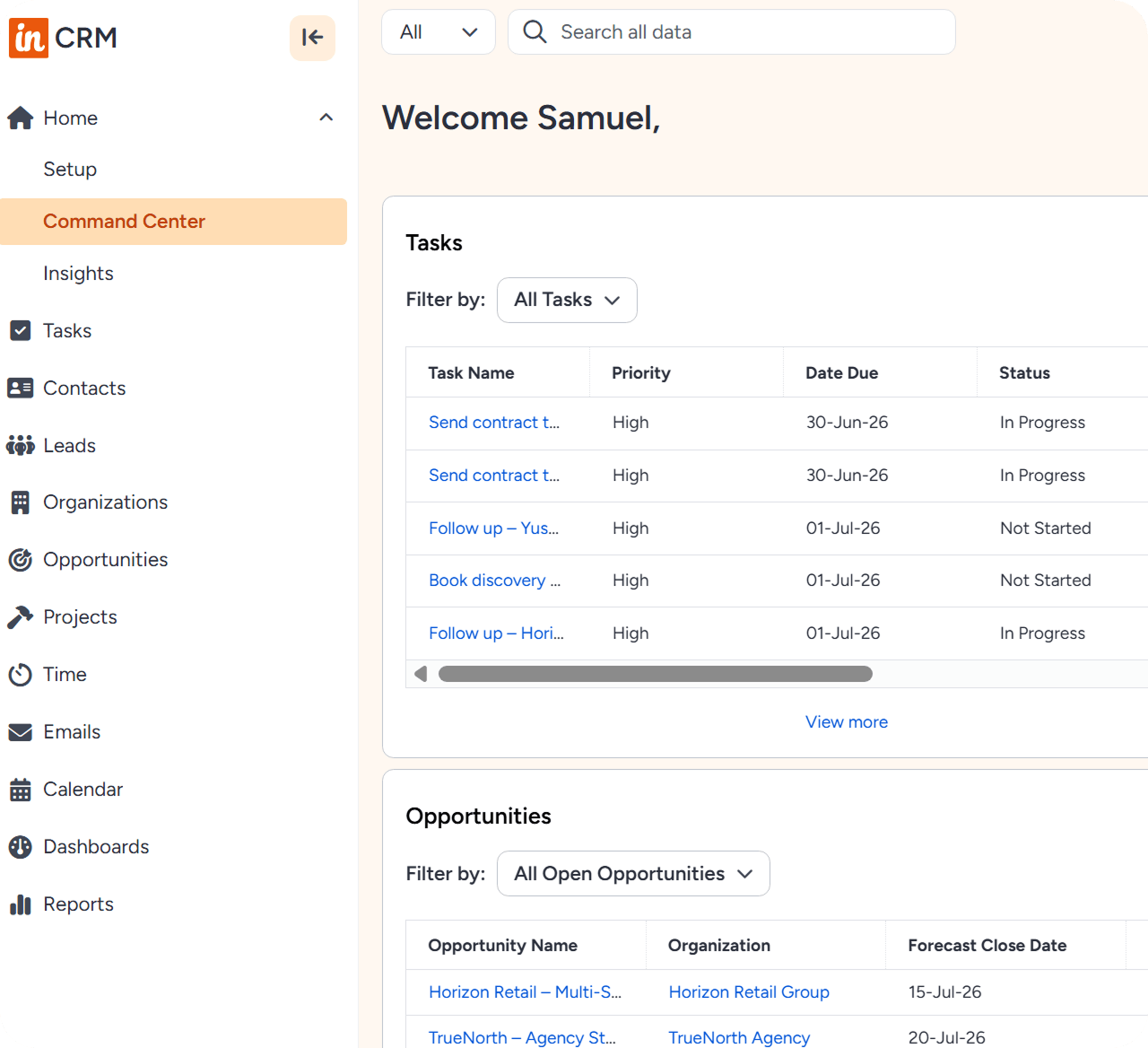Open Calendar section label
This screenshot has width=1148, height=1048.
coord(83,790)
